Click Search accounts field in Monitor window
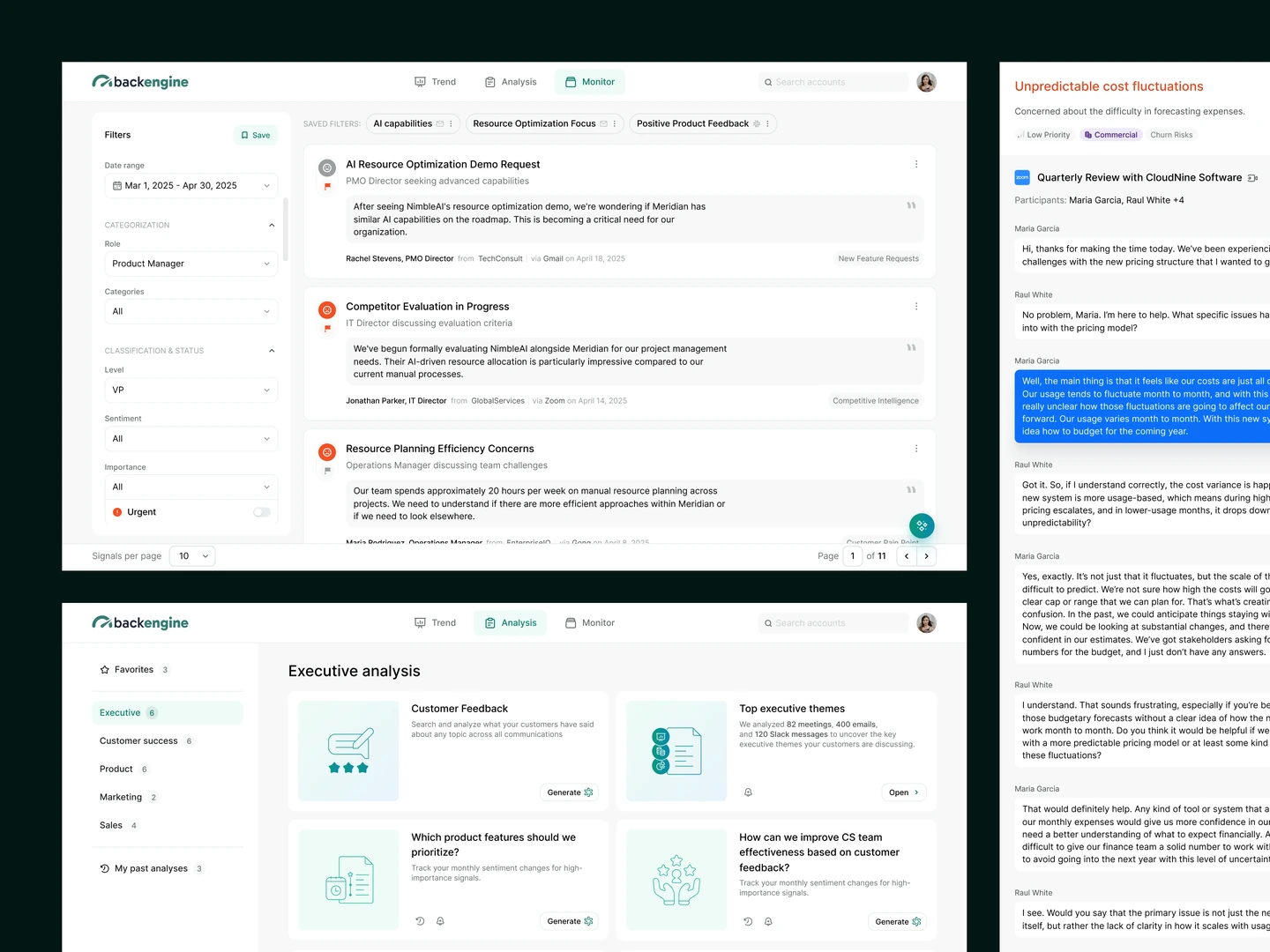Image resolution: width=1270 pixels, height=952 pixels. tap(833, 82)
